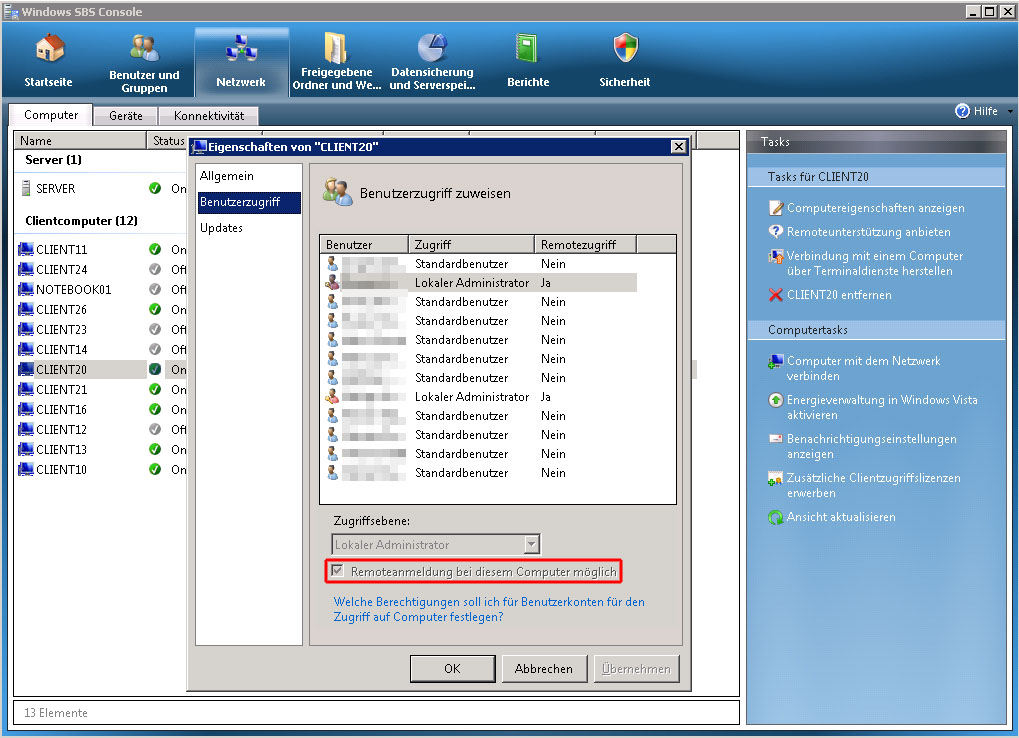The image size is (1019, 738).
Task: Switch to the Konnektivität tab
Action: 209,116
